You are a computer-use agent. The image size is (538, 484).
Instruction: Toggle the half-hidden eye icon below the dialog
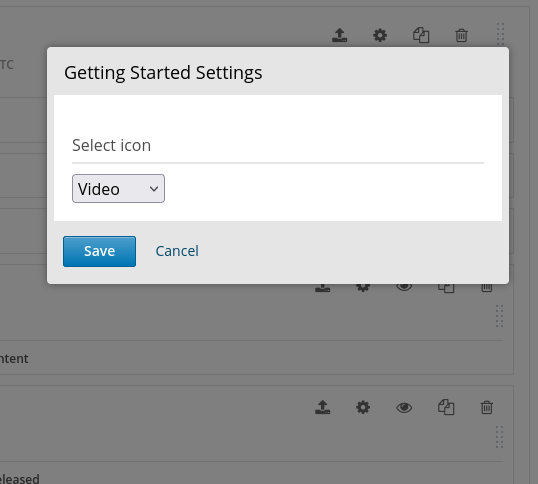404,287
